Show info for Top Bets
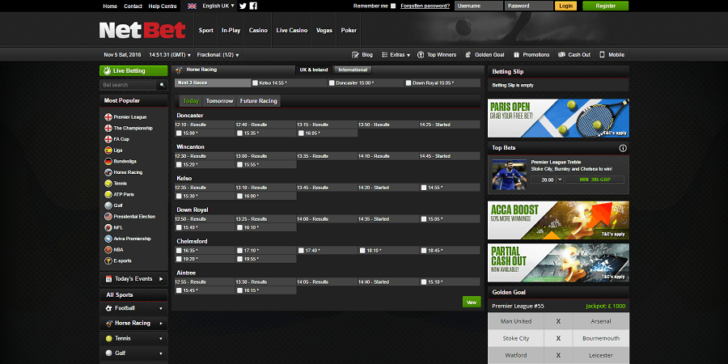Image resolution: width=728 pixels, height=364 pixels. (x=623, y=148)
